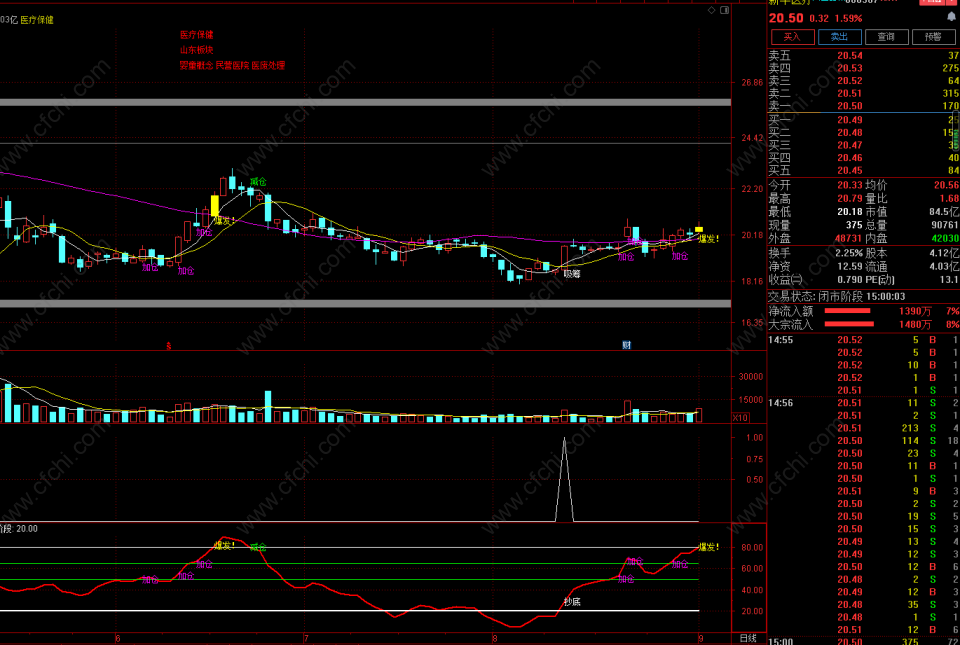Click the 均价 20.56 value

(x=947, y=185)
